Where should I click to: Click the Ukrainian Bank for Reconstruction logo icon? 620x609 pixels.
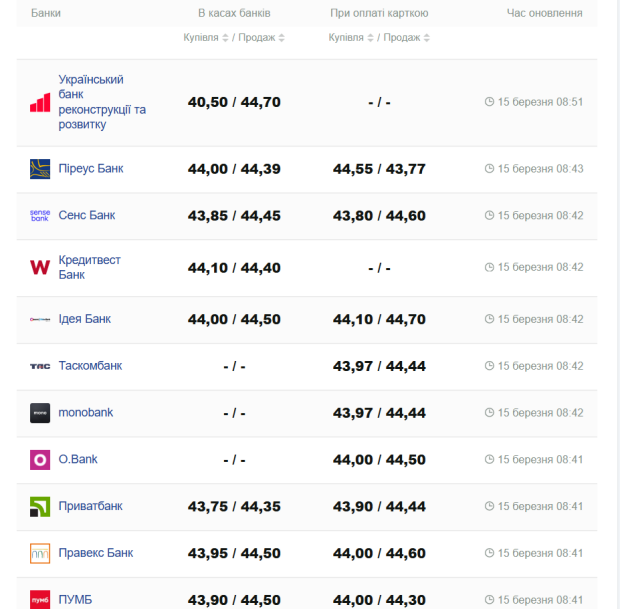click(40, 102)
